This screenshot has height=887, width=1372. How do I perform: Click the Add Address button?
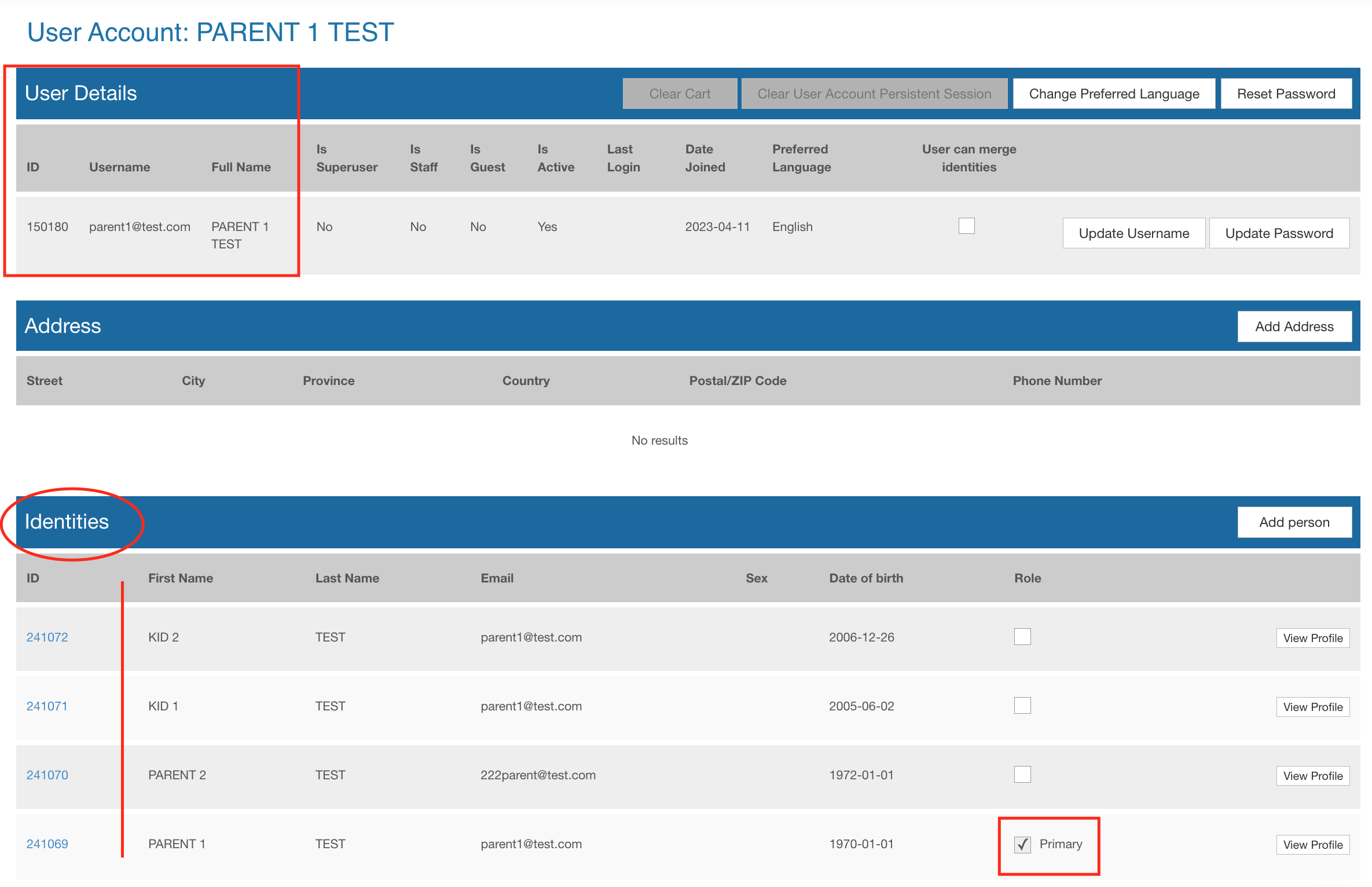(x=1294, y=327)
